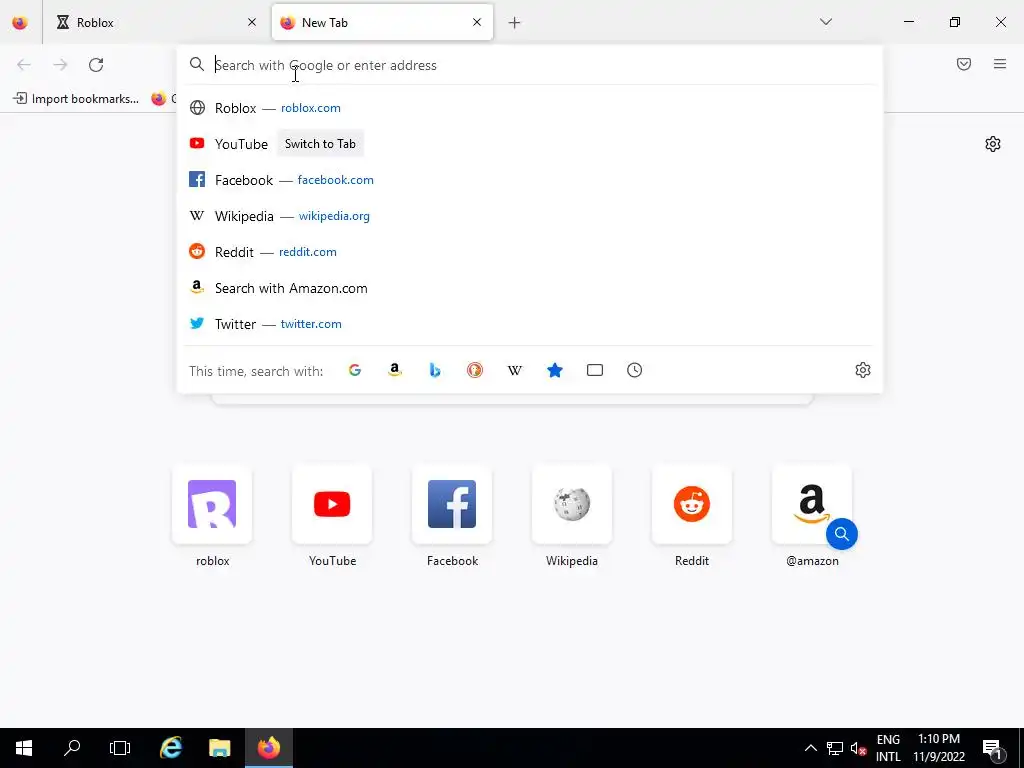Open a new tab with plus button
This screenshot has height=768, width=1024.
[515, 23]
